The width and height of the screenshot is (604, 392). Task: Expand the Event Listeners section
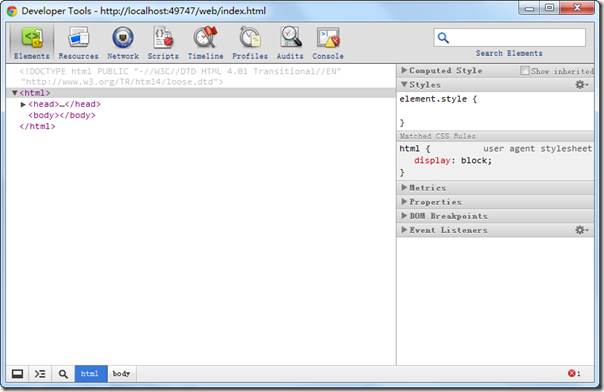[x=404, y=230]
